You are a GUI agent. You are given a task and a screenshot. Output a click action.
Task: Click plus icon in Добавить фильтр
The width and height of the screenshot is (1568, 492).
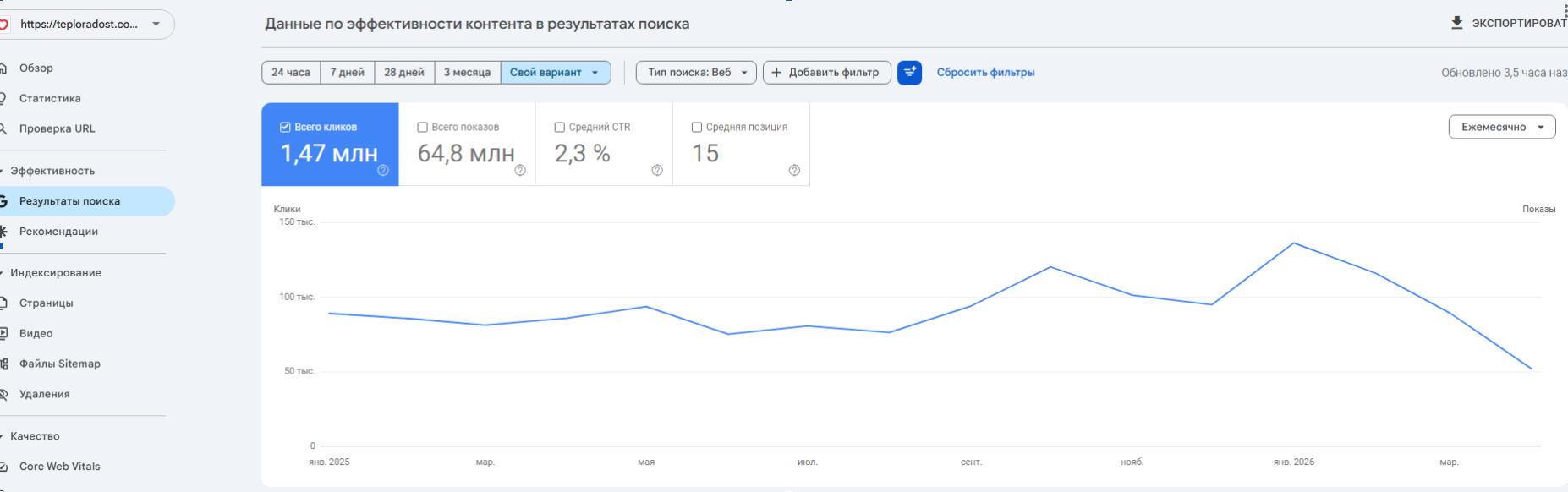pyautogui.click(x=776, y=73)
